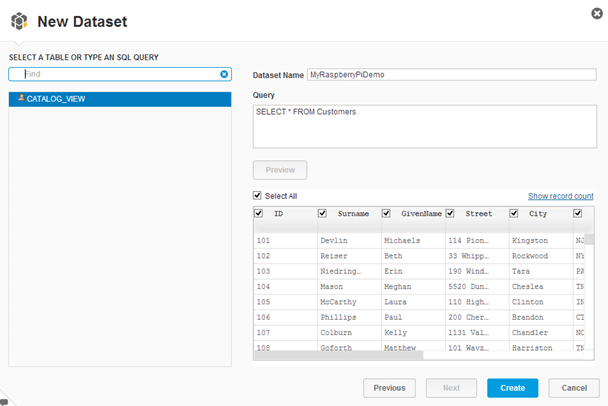Click the Dataset Name input field
Viewport: 608px width, 406px height.
tap(450, 75)
